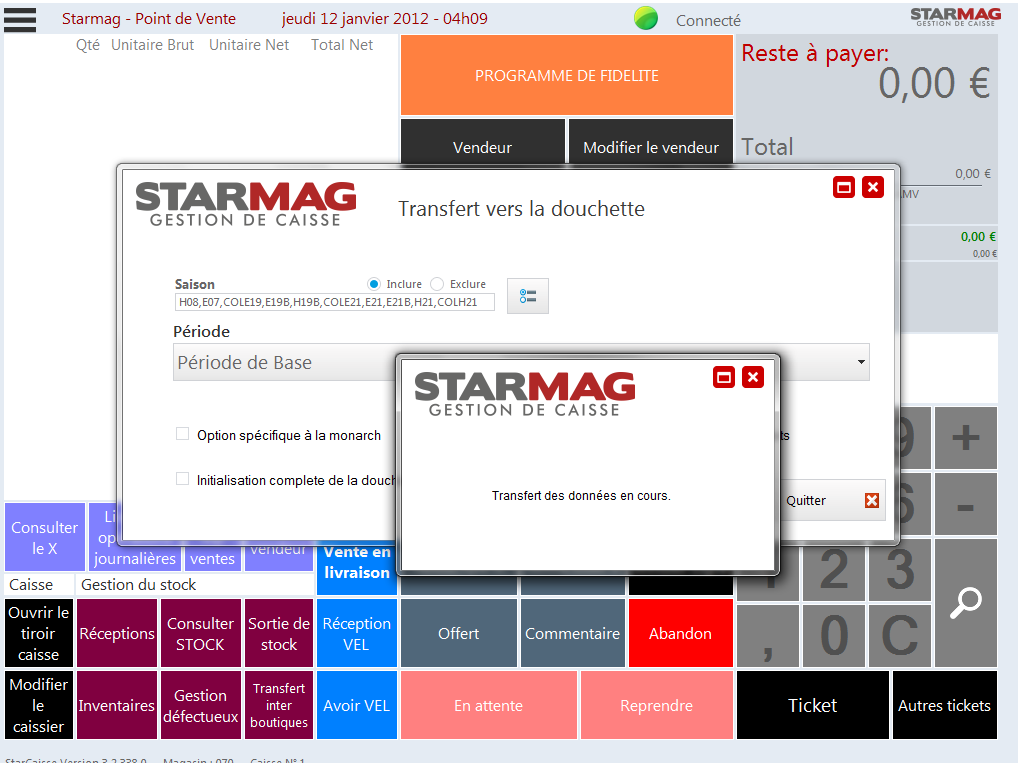
Task: Click keypad digit 0
Action: pyautogui.click(x=834, y=636)
